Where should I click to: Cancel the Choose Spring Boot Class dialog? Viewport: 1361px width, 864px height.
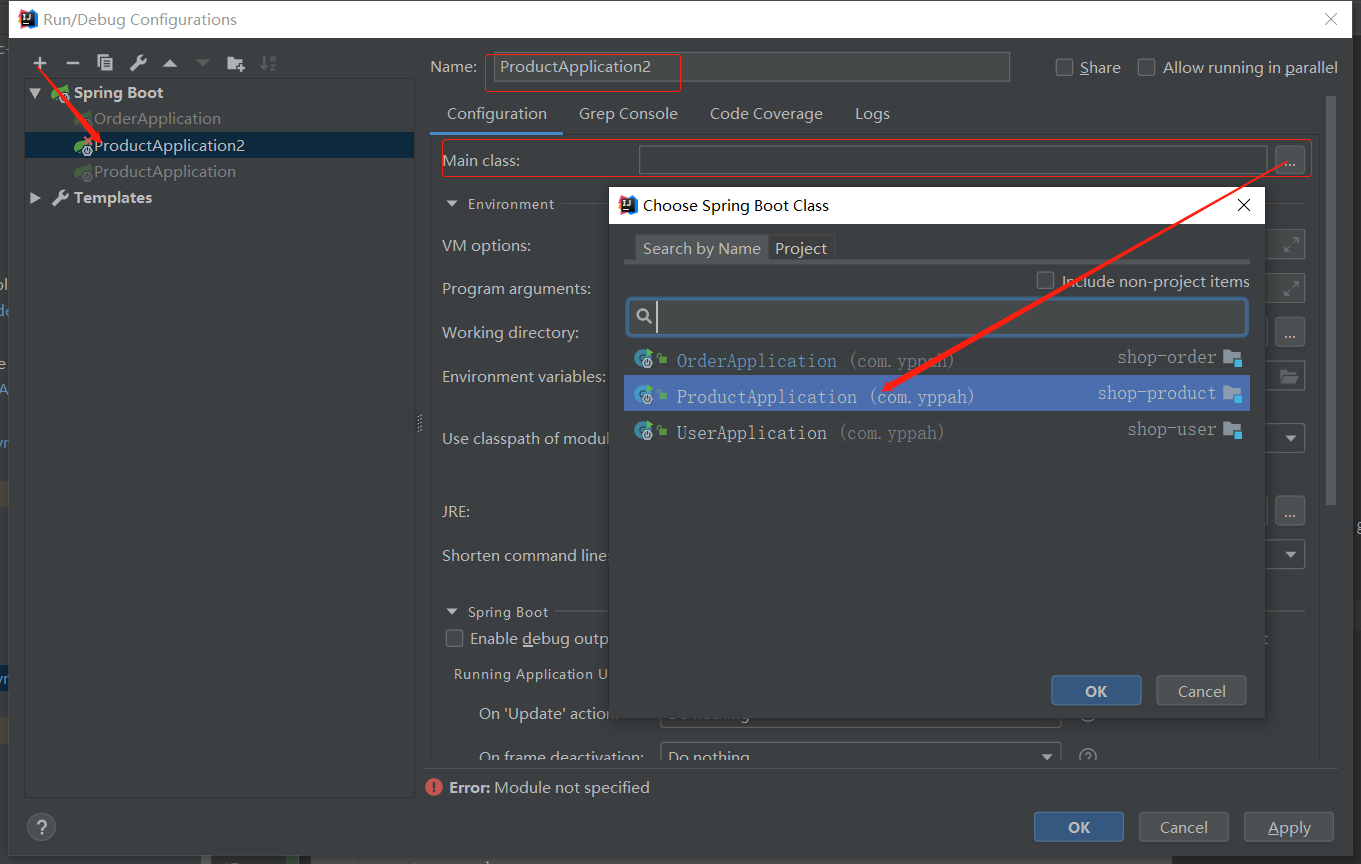coord(1201,691)
